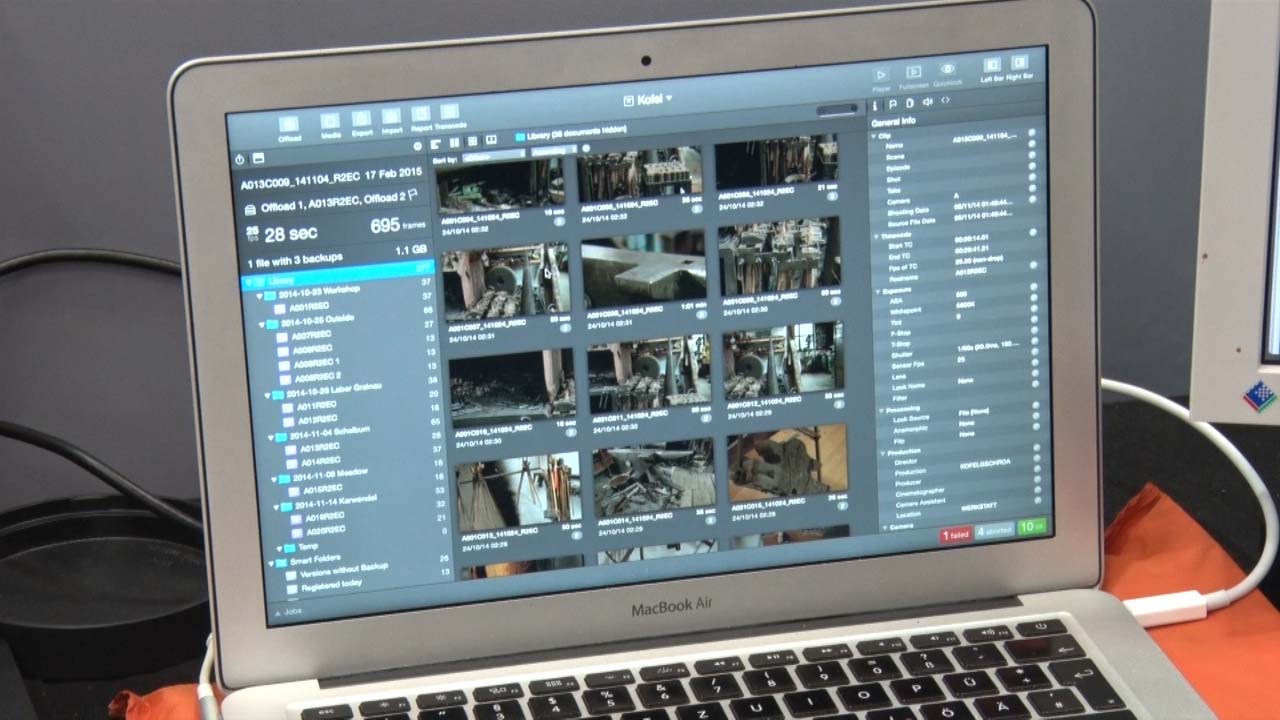Click the red failed jobs badge
Viewport: 1280px width, 720px height.
click(956, 535)
